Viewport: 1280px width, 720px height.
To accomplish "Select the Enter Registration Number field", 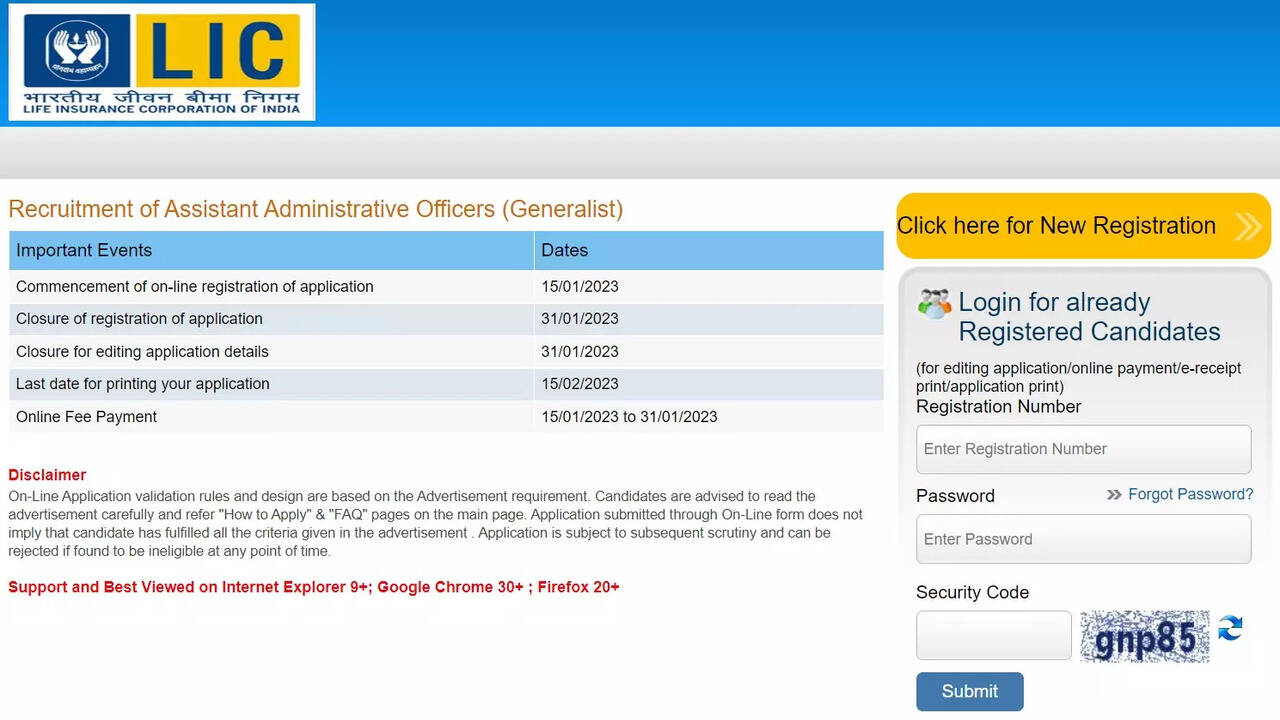I will point(1083,449).
